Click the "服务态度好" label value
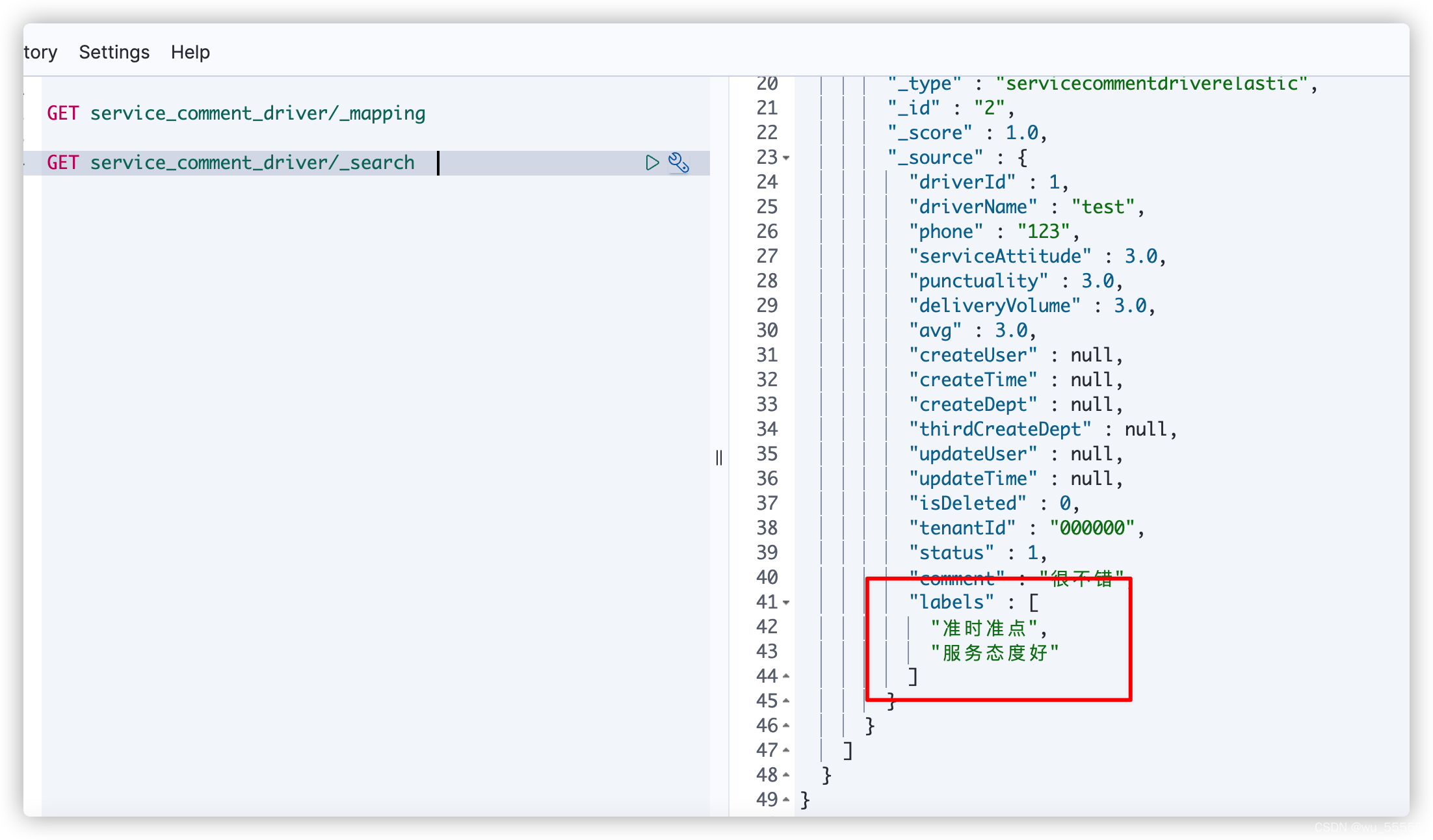The height and width of the screenshot is (840, 1433). pos(995,653)
